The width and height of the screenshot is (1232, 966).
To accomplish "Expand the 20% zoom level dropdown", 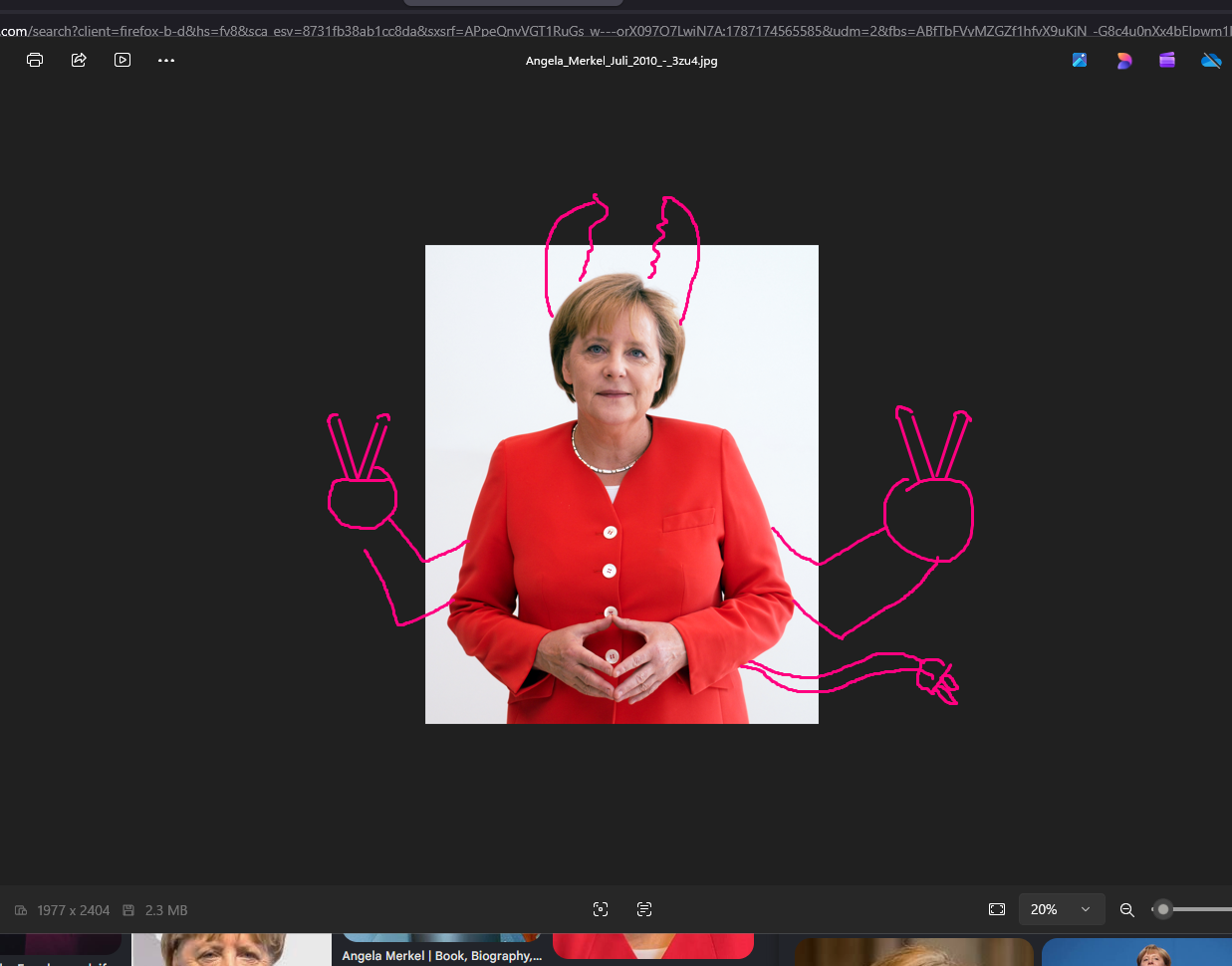I will 1062,909.
